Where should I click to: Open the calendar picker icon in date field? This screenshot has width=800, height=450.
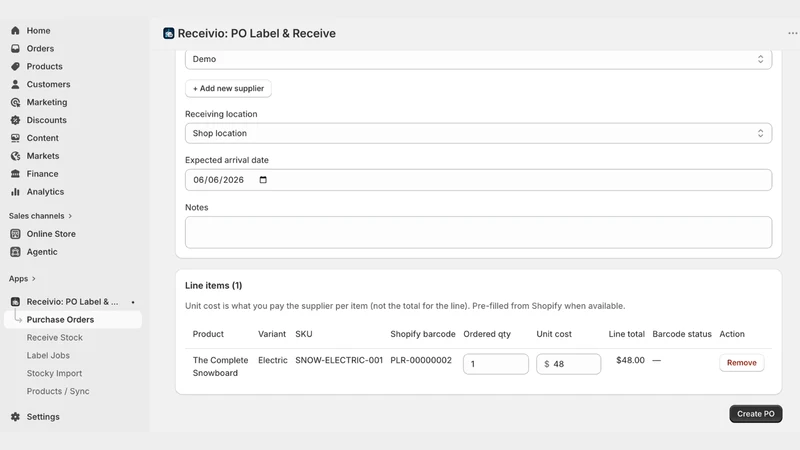coord(263,180)
